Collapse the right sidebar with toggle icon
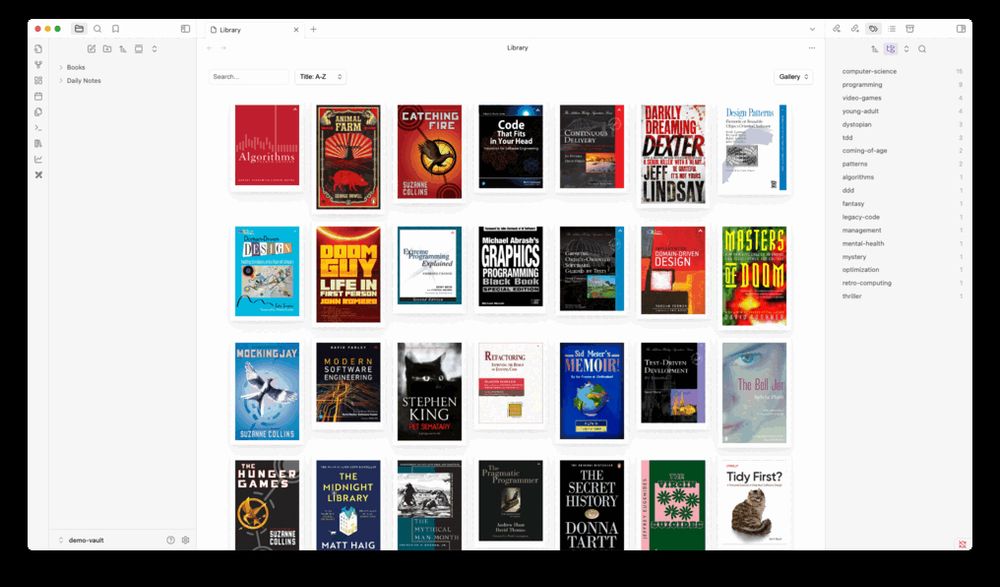The height and width of the screenshot is (587, 1000). tap(960, 29)
